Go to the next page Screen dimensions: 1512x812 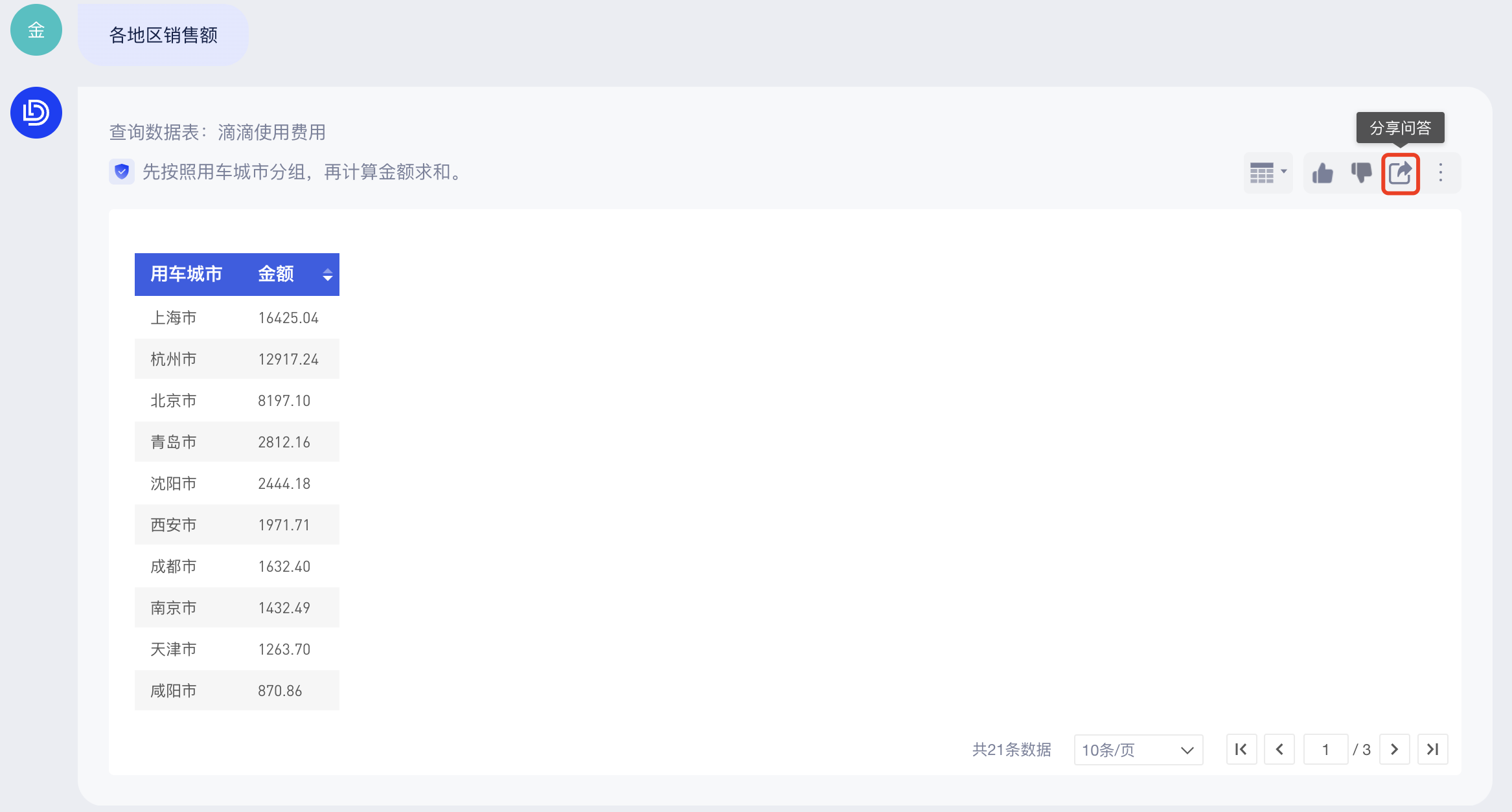[x=1395, y=750]
